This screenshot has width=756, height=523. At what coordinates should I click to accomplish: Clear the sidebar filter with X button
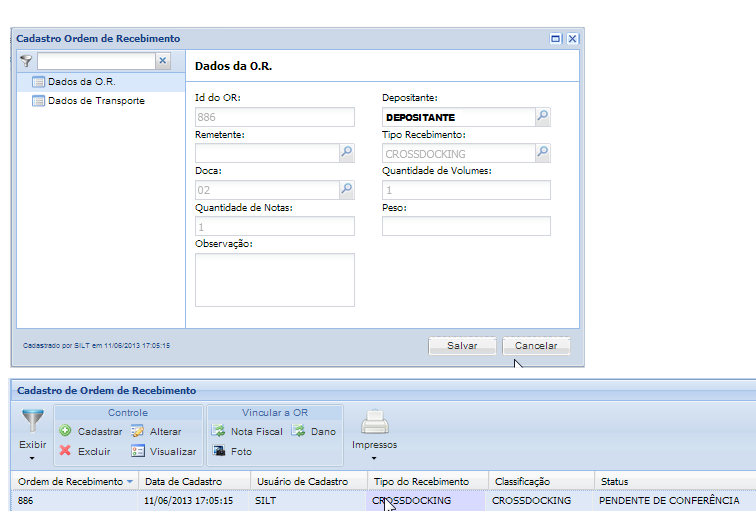(163, 61)
